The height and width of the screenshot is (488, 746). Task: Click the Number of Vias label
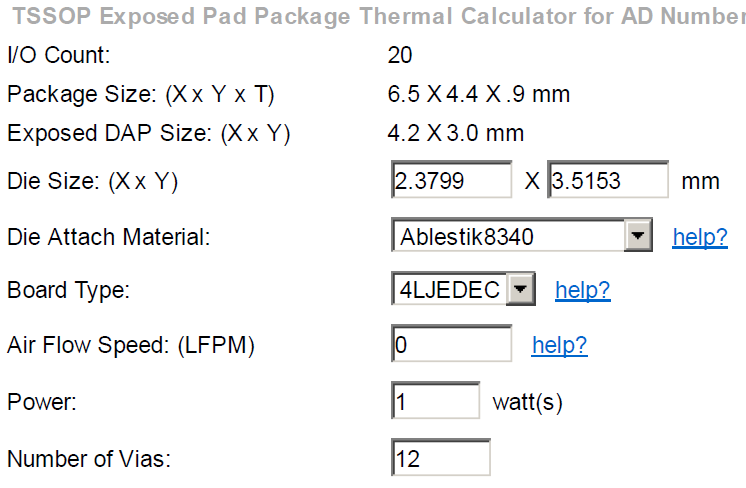[x=89, y=459]
